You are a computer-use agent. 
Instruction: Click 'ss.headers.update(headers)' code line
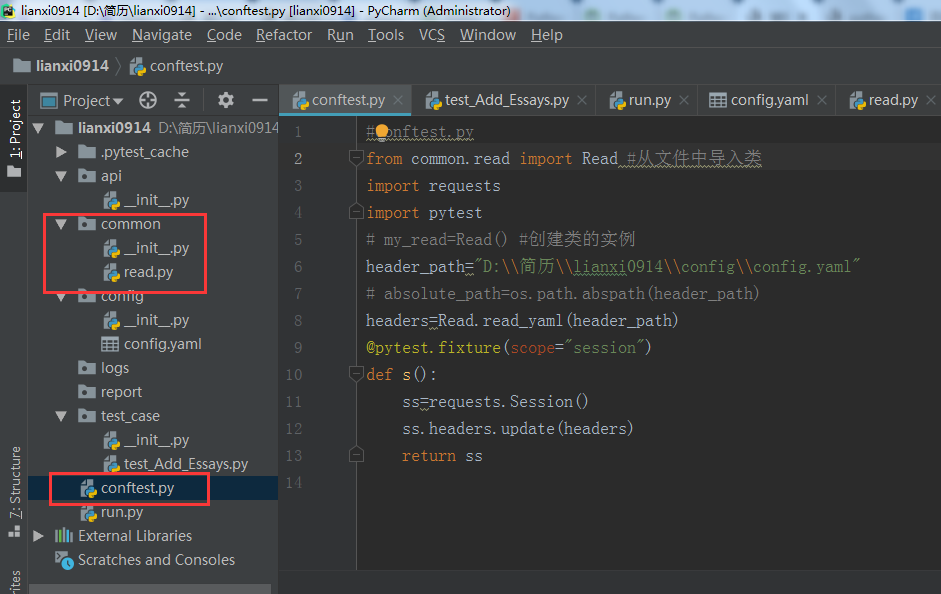point(518,428)
